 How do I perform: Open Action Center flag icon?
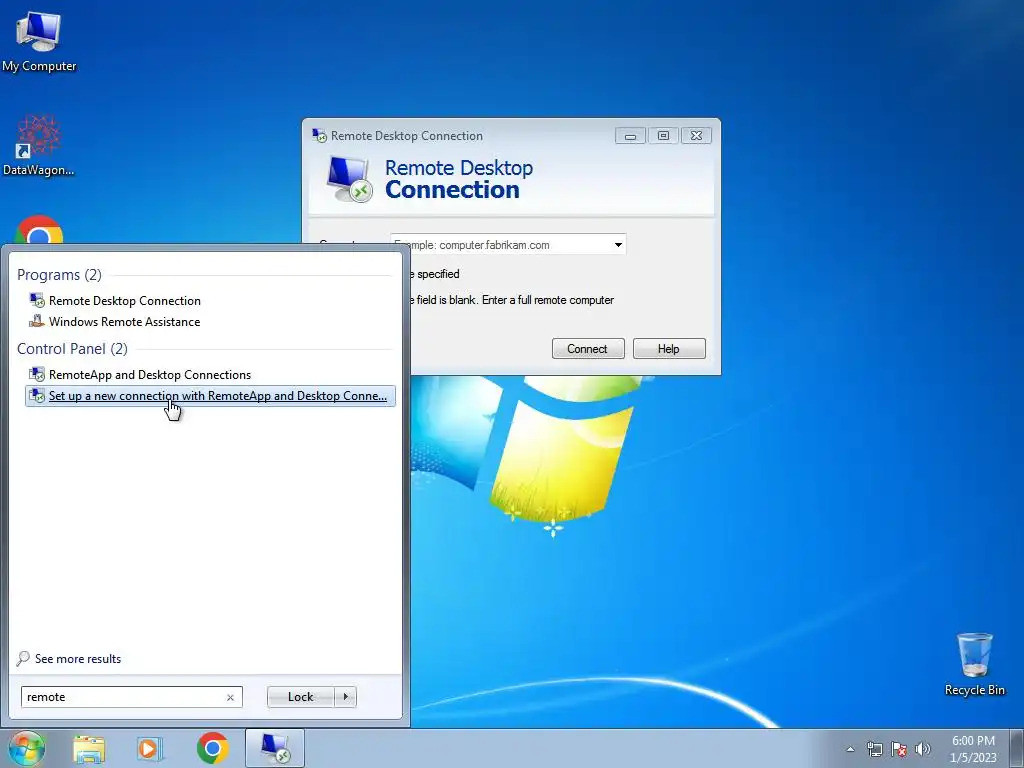[x=899, y=749]
